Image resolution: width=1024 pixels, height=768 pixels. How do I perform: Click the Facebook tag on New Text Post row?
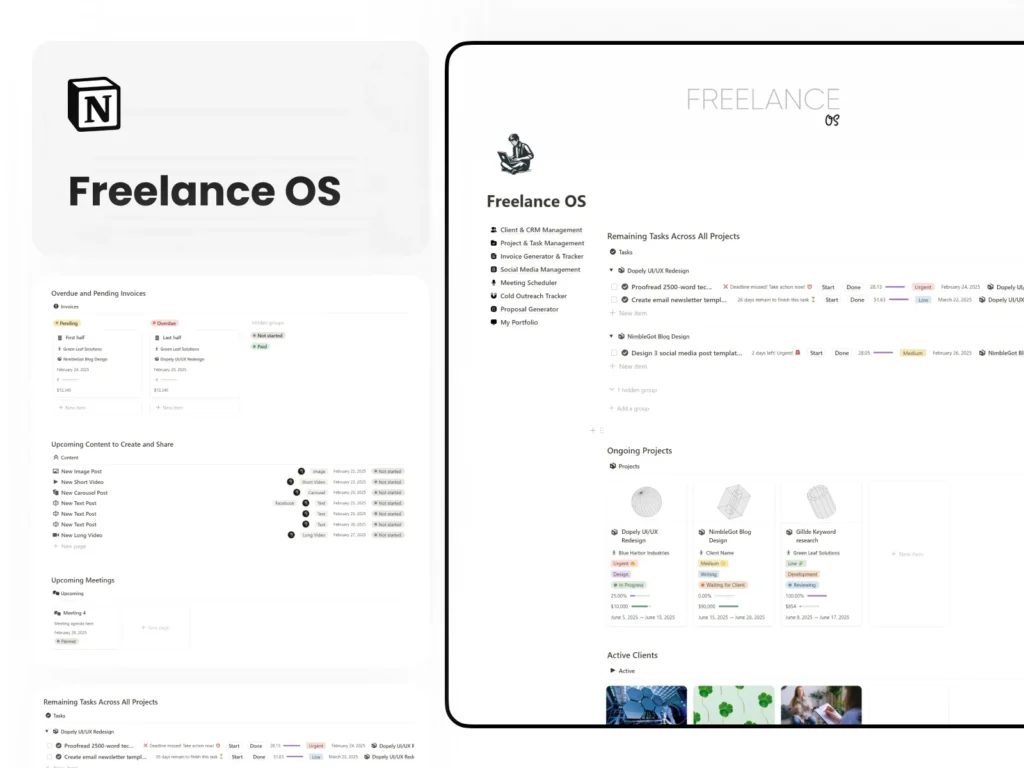pyautogui.click(x=285, y=503)
